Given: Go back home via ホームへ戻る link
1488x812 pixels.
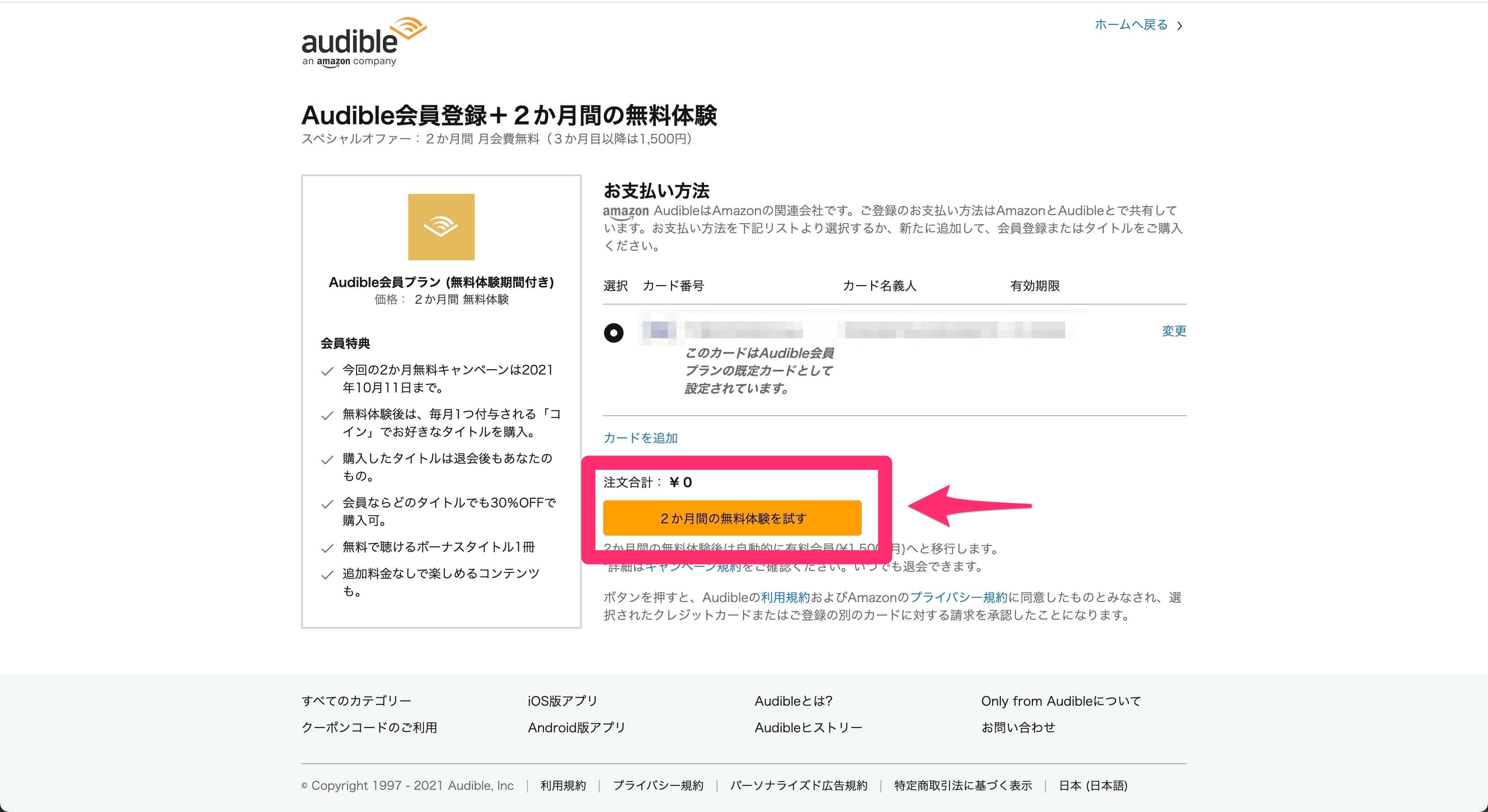Looking at the screenshot, I should point(1131,25).
